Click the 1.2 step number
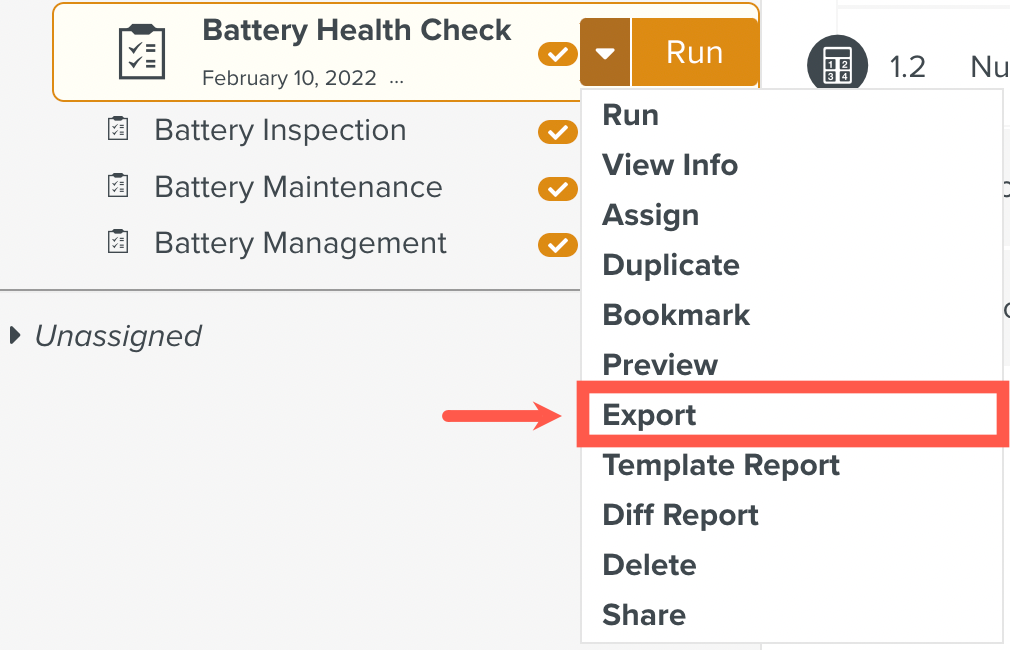1010x650 pixels. [x=907, y=66]
